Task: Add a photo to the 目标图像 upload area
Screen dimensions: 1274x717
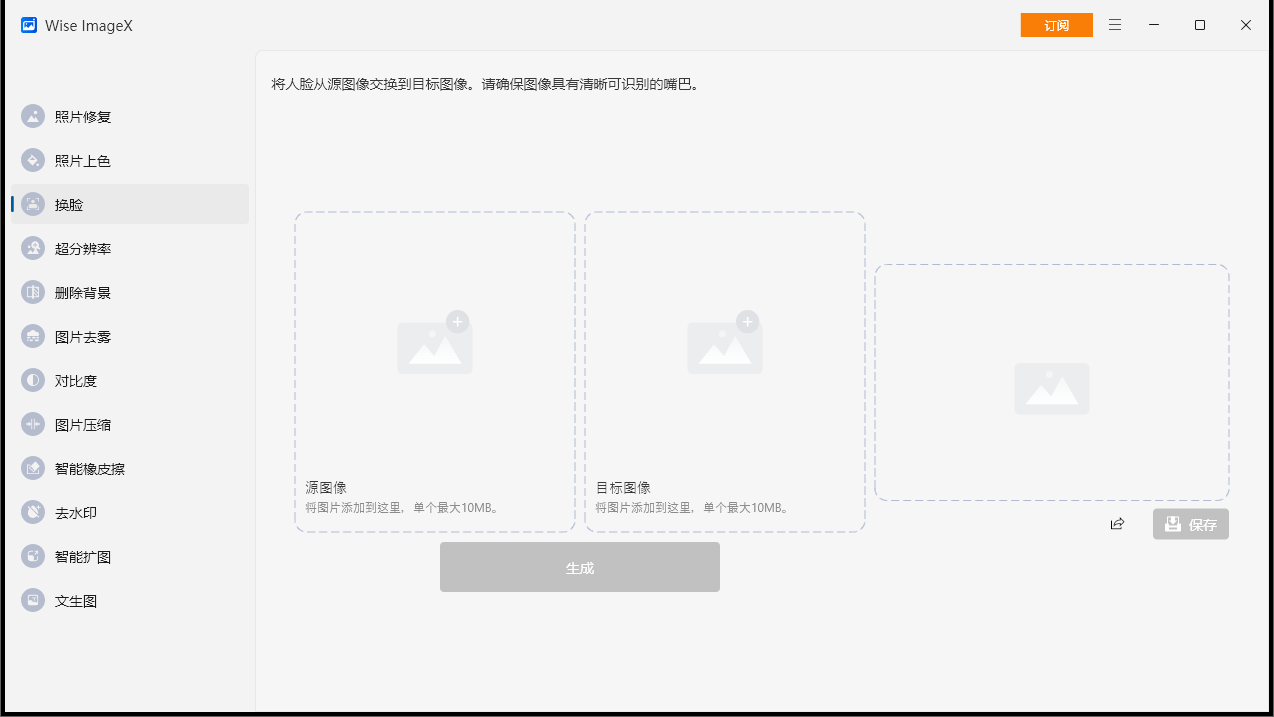Action: click(724, 345)
